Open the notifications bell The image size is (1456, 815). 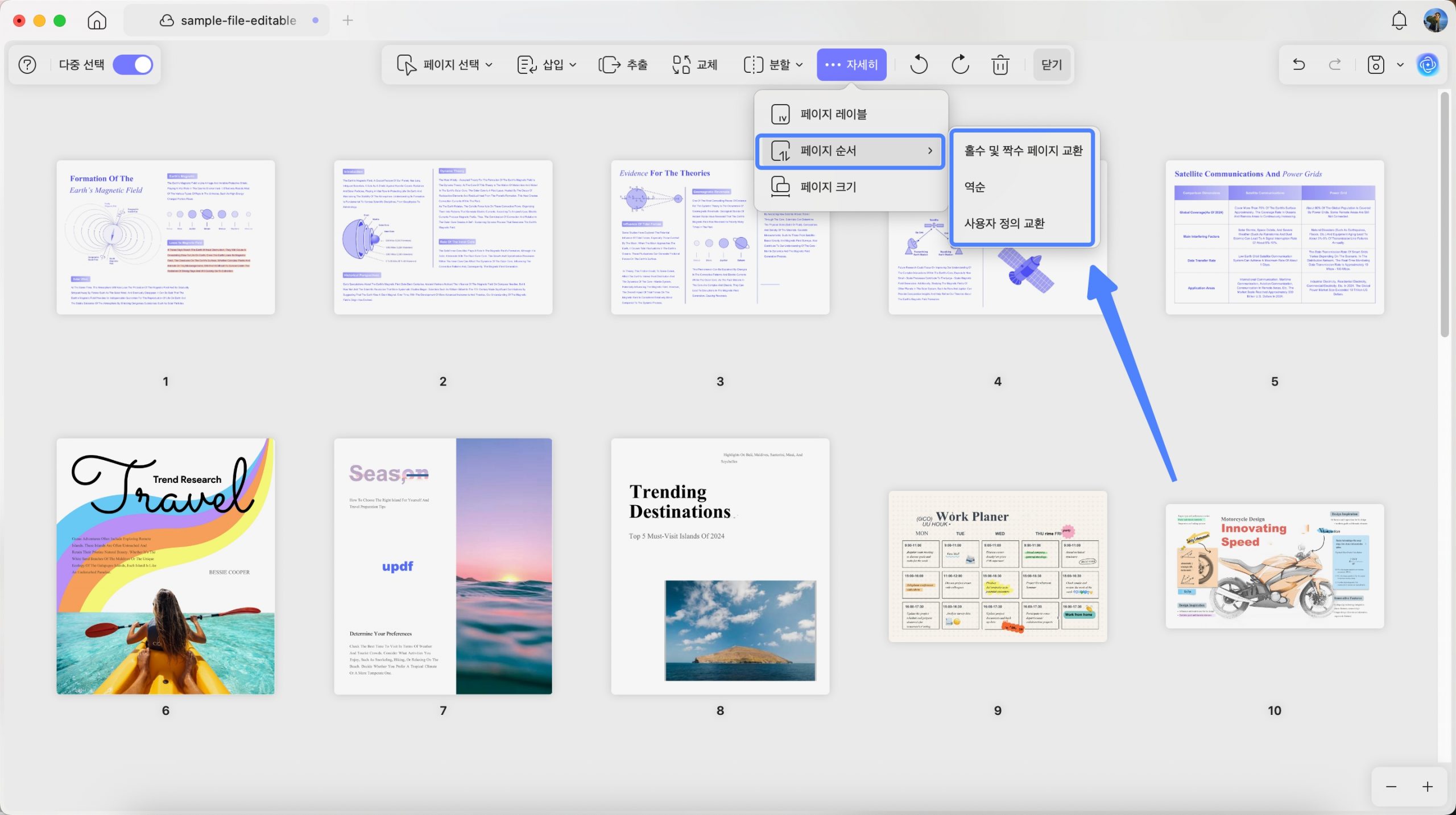pyautogui.click(x=1399, y=20)
